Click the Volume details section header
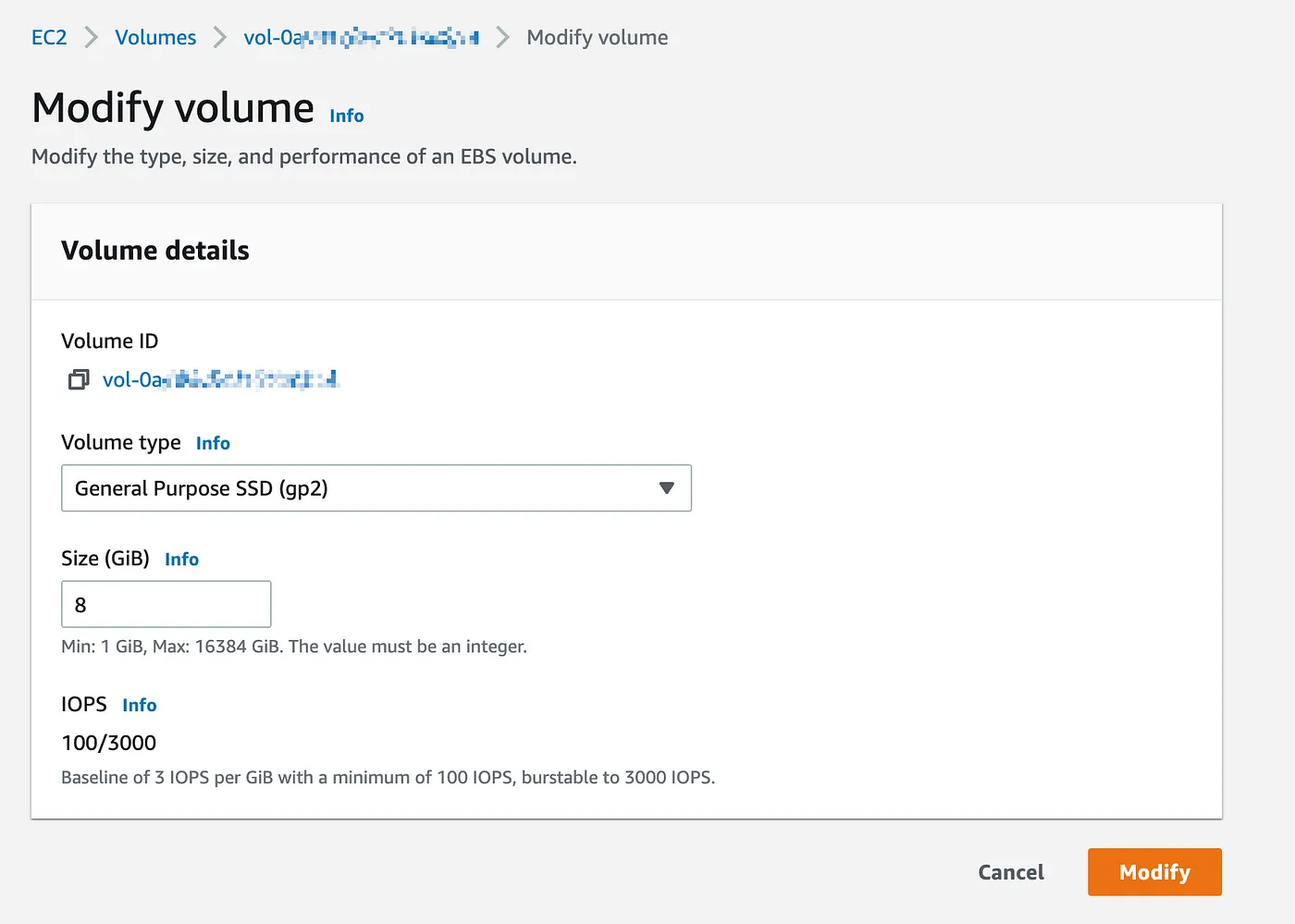 click(154, 250)
